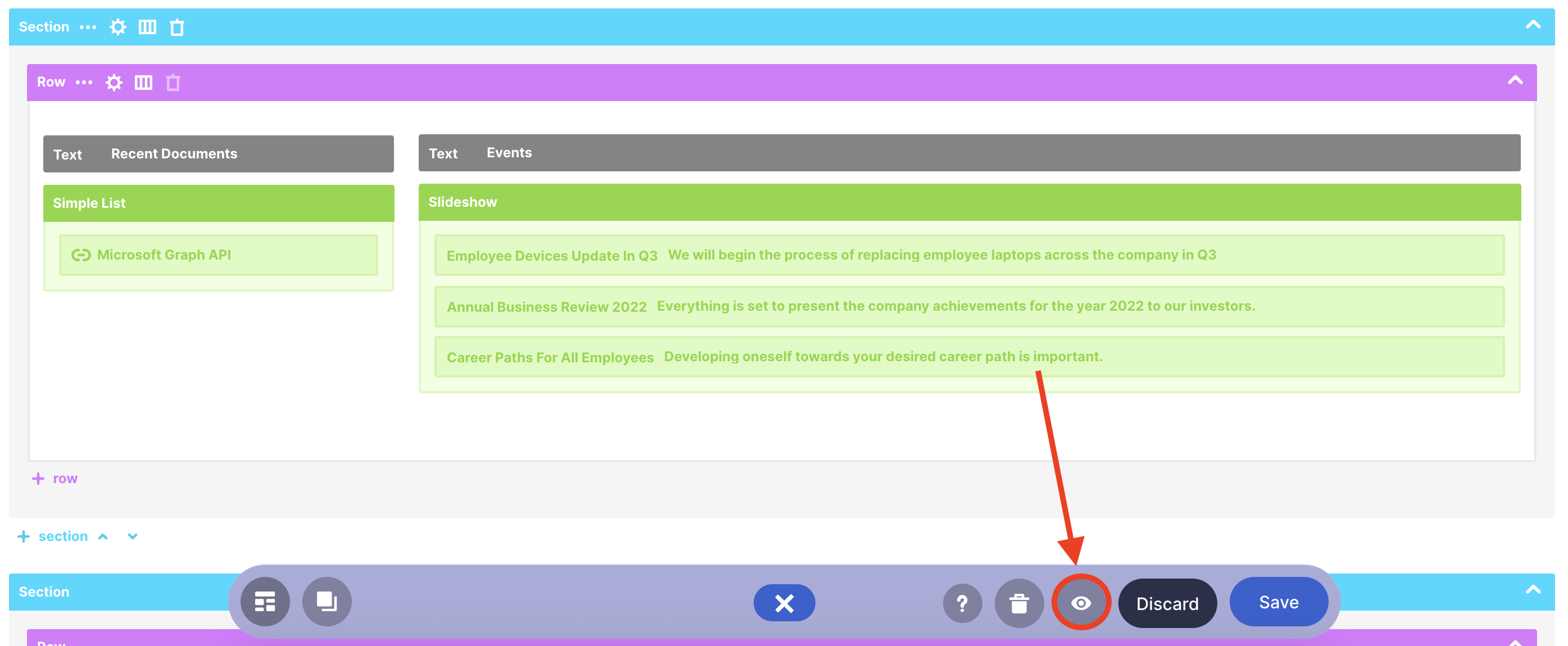Click the help question mark button

click(962, 603)
